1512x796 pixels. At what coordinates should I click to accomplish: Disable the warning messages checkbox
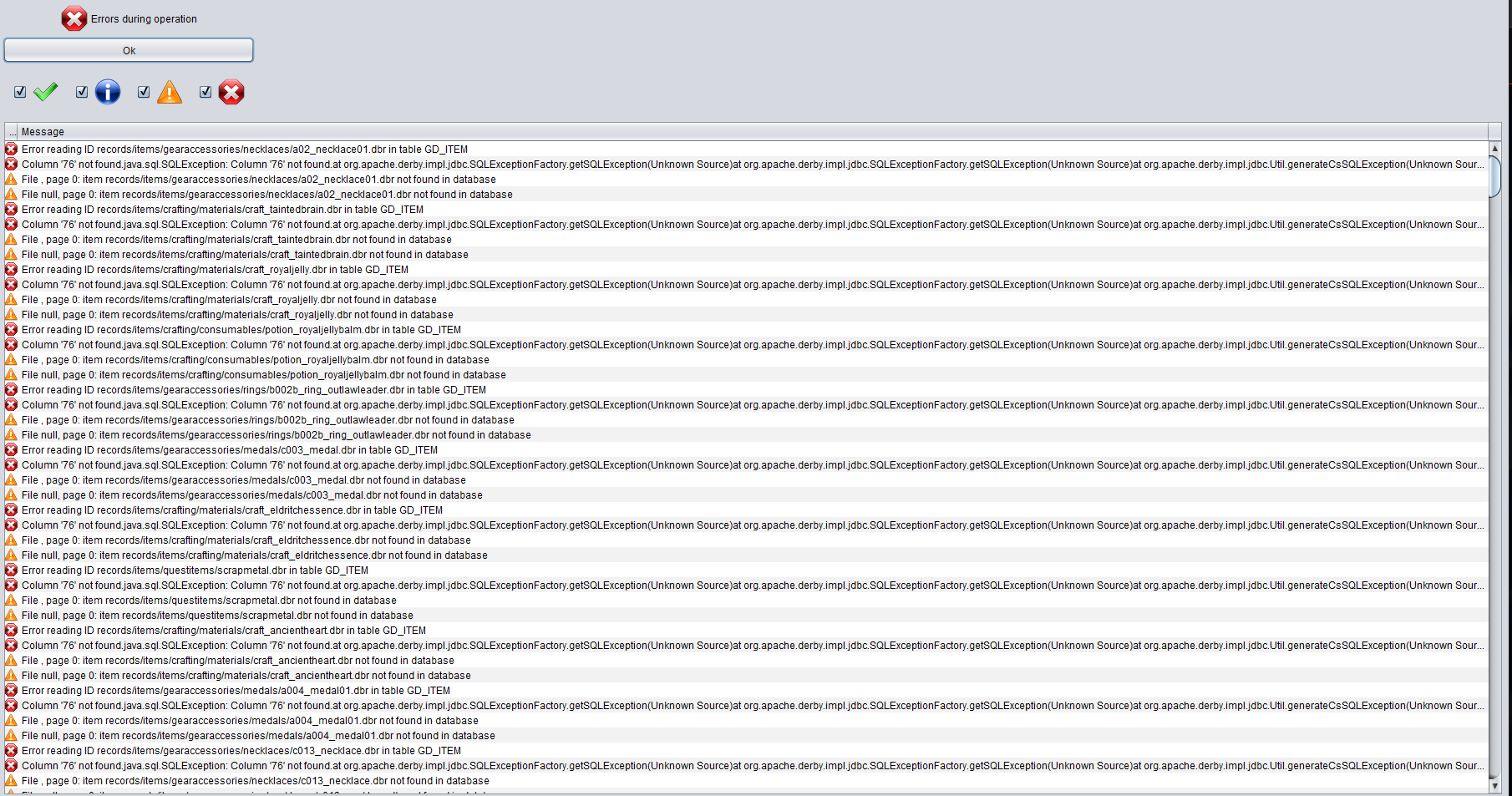144,92
